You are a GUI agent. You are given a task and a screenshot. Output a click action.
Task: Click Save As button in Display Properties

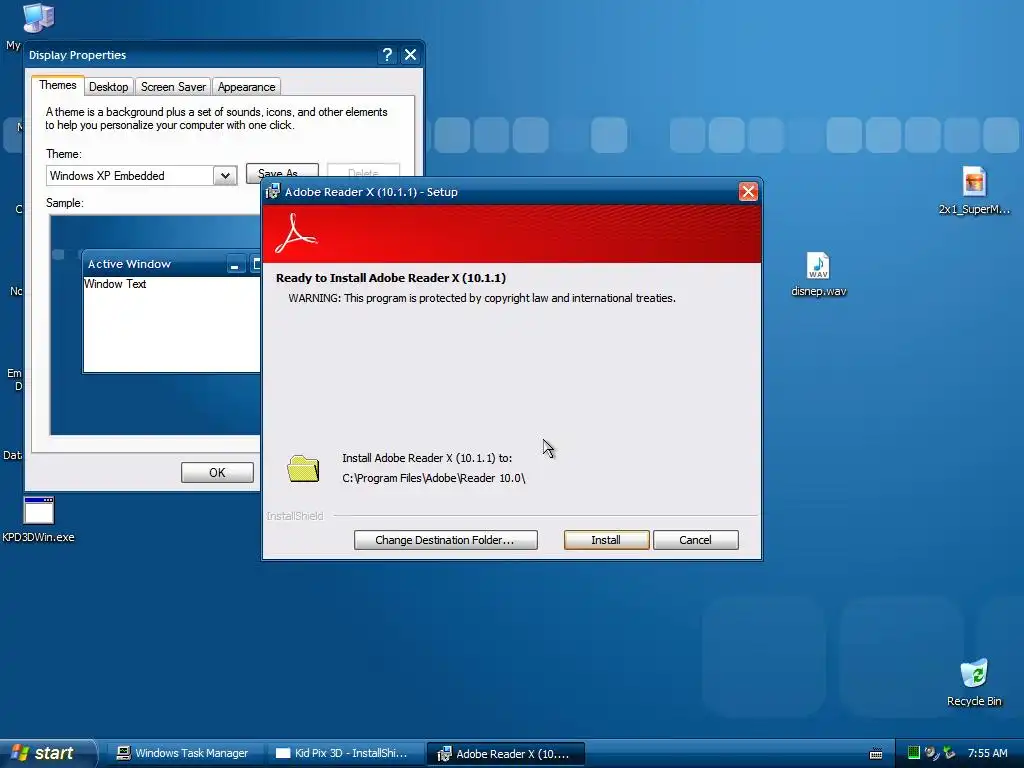(x=282, y=171)
